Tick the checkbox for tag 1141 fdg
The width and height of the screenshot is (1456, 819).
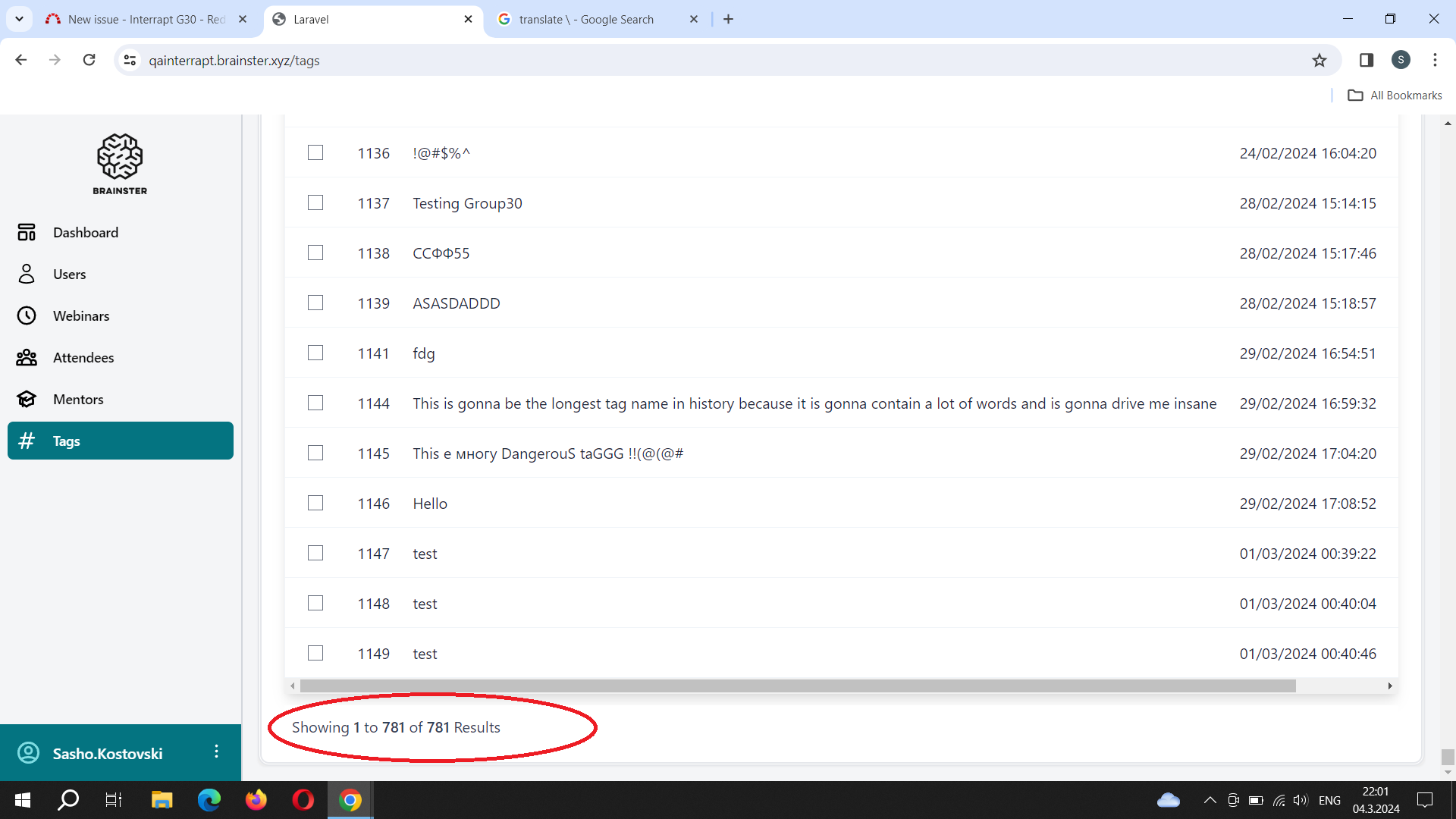click(315, 353)
